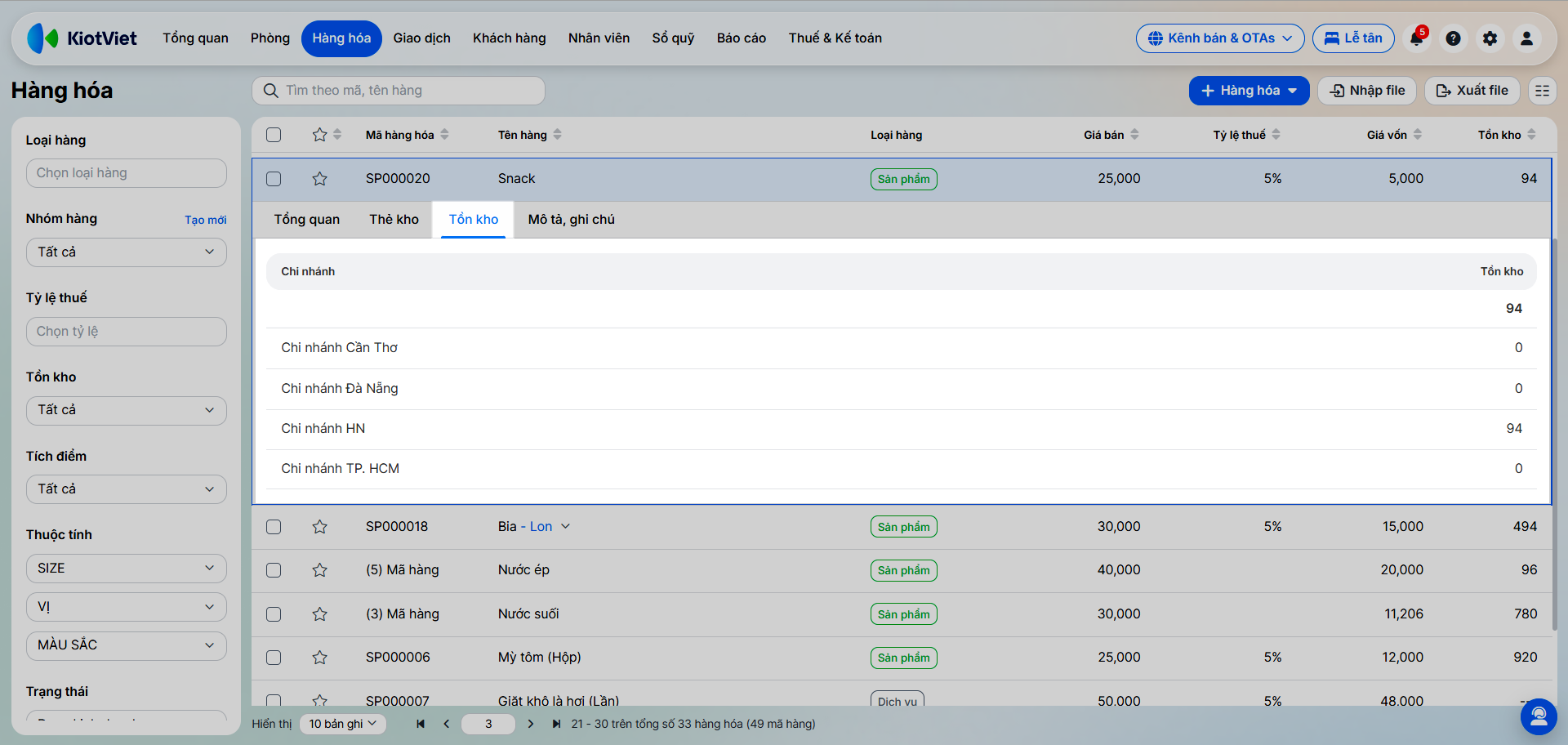Viewport: 1568px width, 745px height.
Task: Click the add Hàng hóa button
Action: [1249, 91]
